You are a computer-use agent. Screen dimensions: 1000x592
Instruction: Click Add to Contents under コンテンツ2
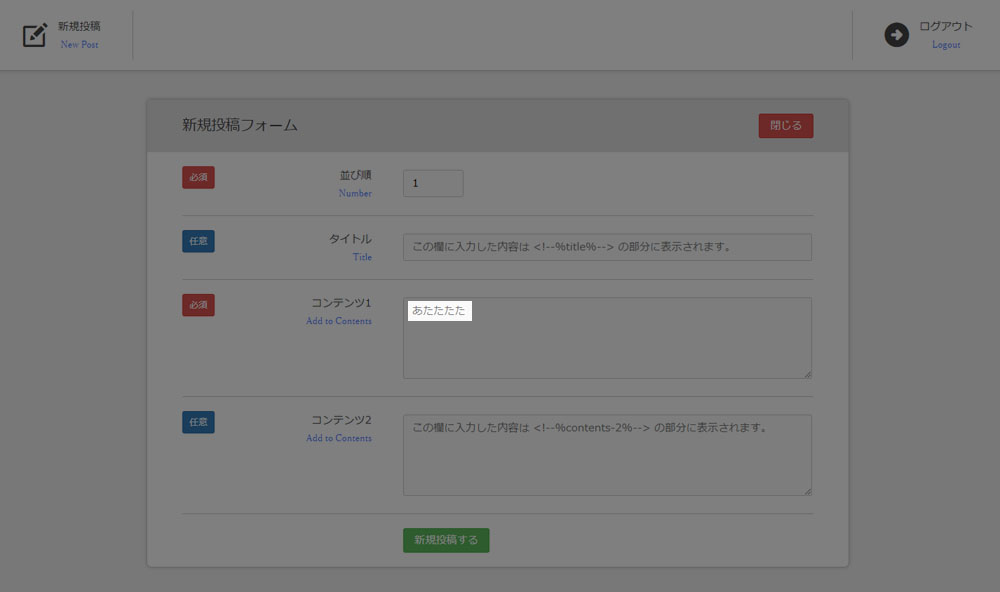pos(339,438)
